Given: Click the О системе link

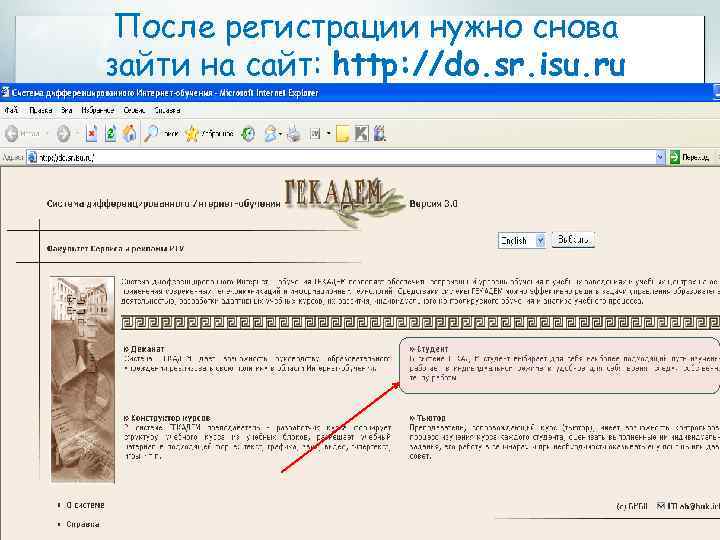Looking at the screenshot, I should click(x=85, y=505).
